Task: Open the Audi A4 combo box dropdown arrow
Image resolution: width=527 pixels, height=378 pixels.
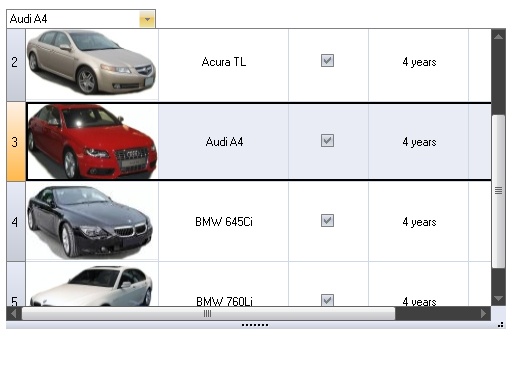Action: point(147,19)
